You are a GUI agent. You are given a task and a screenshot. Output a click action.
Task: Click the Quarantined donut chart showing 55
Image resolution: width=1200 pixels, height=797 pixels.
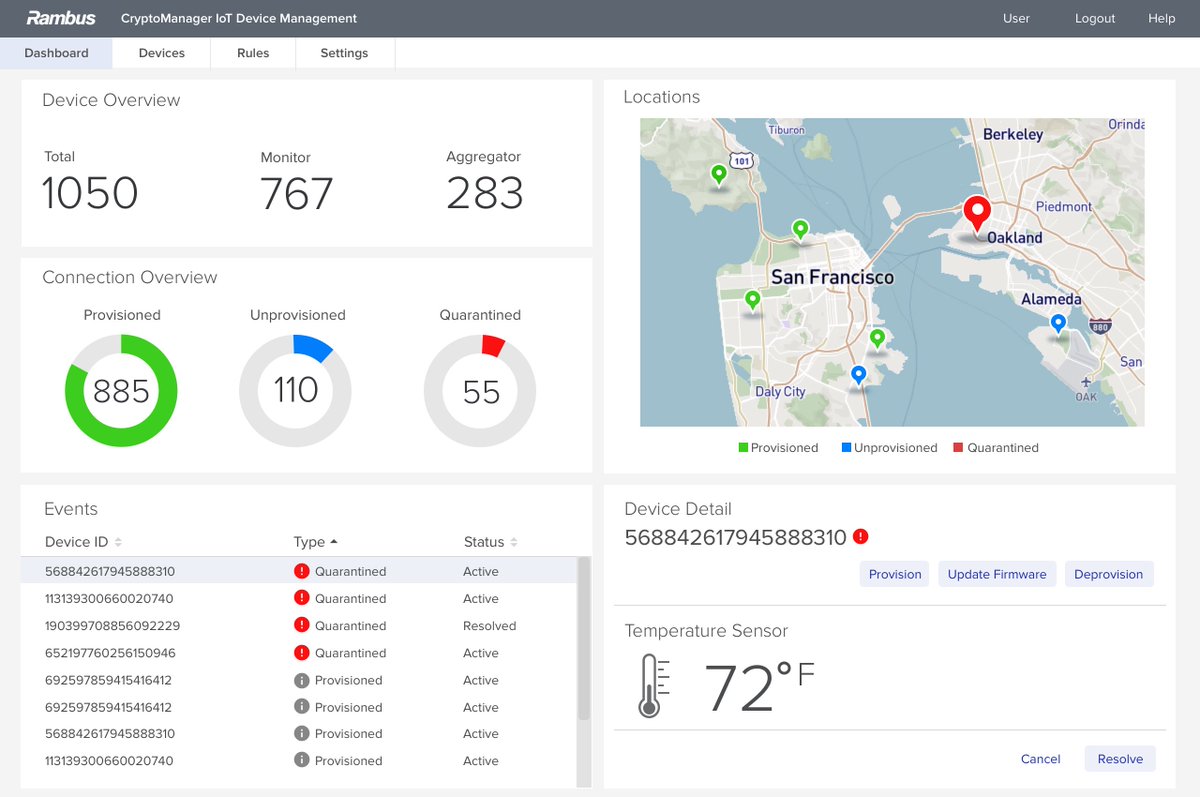[480, 390]
